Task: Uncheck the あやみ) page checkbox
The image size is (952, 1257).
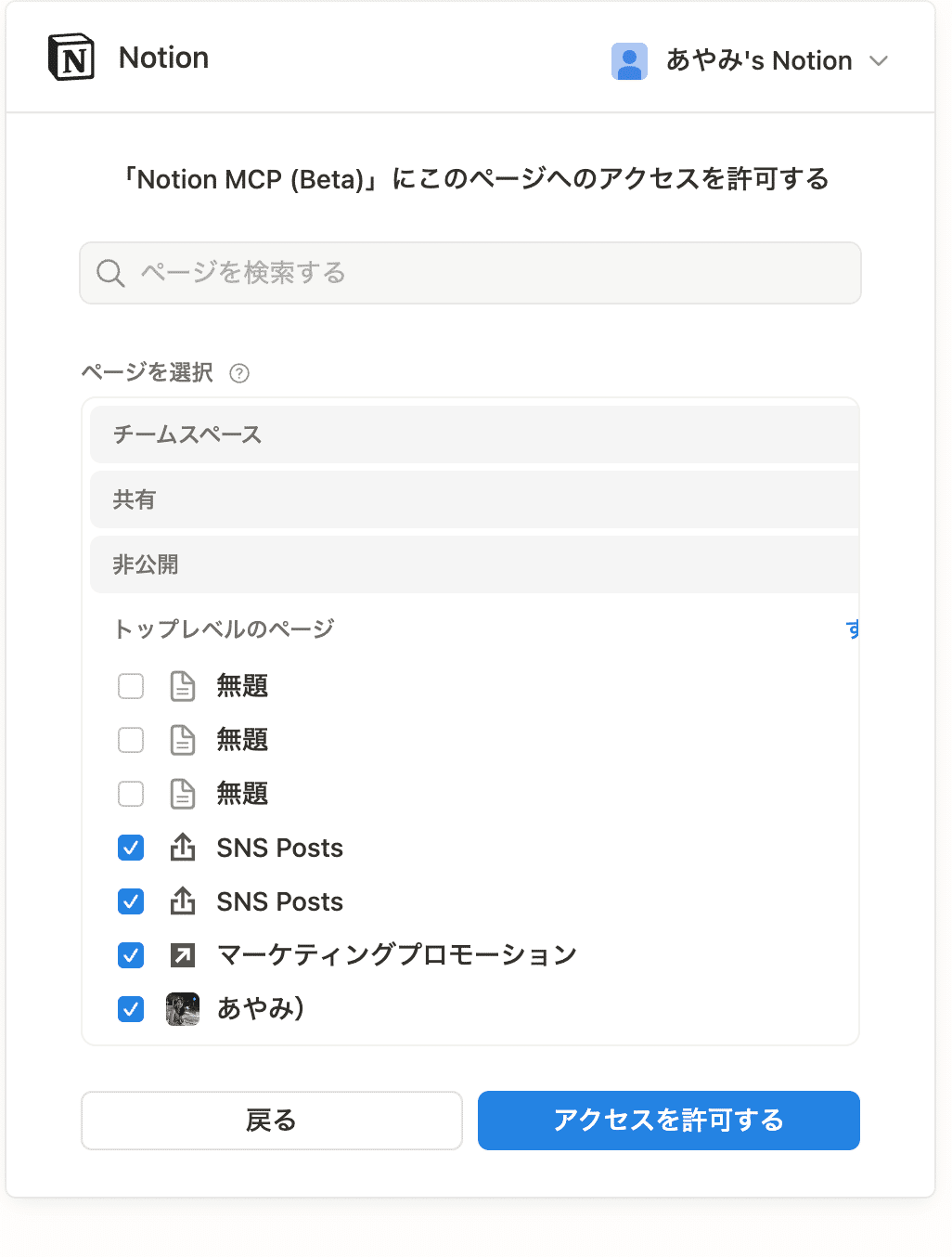Action: [x=131, y=1008]
